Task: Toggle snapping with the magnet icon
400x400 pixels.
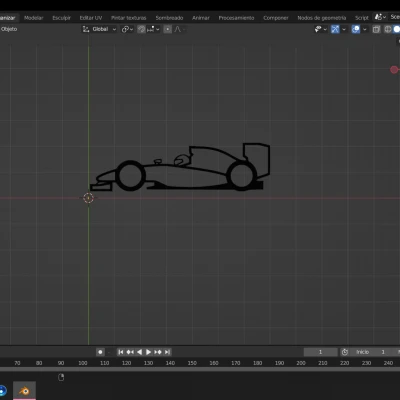Action: [x=141, y=29]
